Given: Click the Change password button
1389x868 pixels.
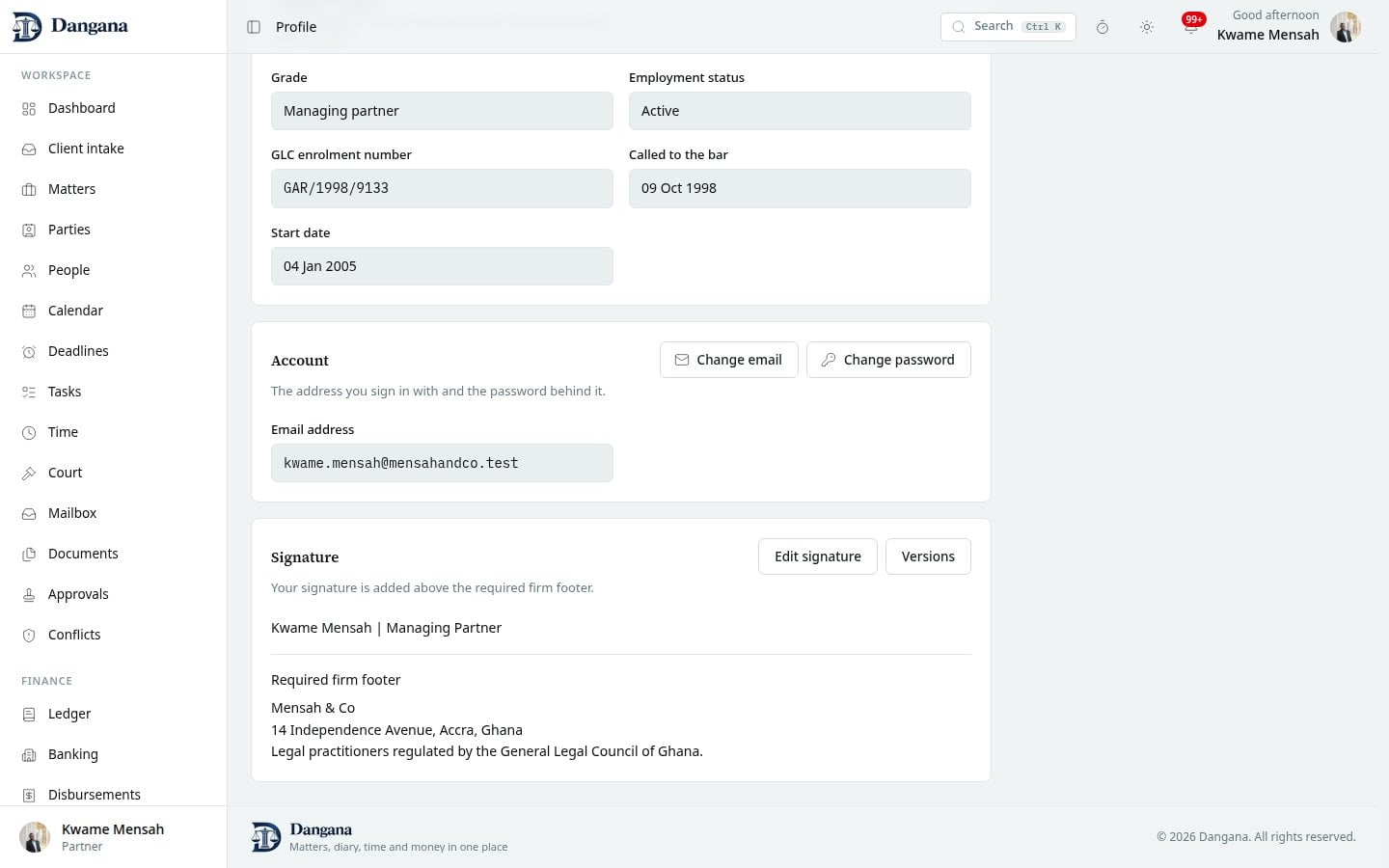Looking at the screenshot, I should (888, 360).
